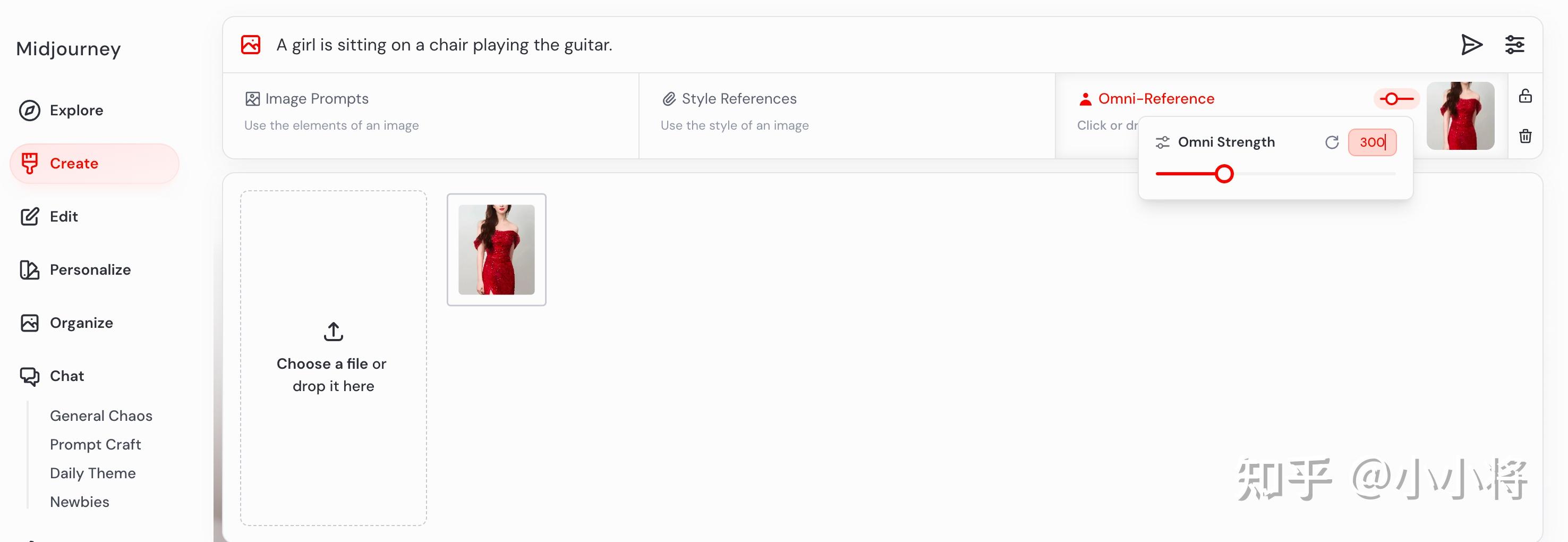The image size is (1568, 542).
Task: Open the Prompt Craft chat room
Action: pyautogui.click(x=96, y=445)
